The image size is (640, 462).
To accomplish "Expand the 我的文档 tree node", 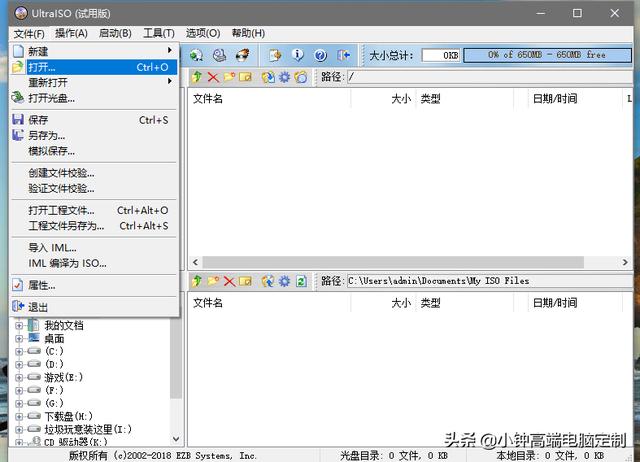I will (x=19, y=326).
